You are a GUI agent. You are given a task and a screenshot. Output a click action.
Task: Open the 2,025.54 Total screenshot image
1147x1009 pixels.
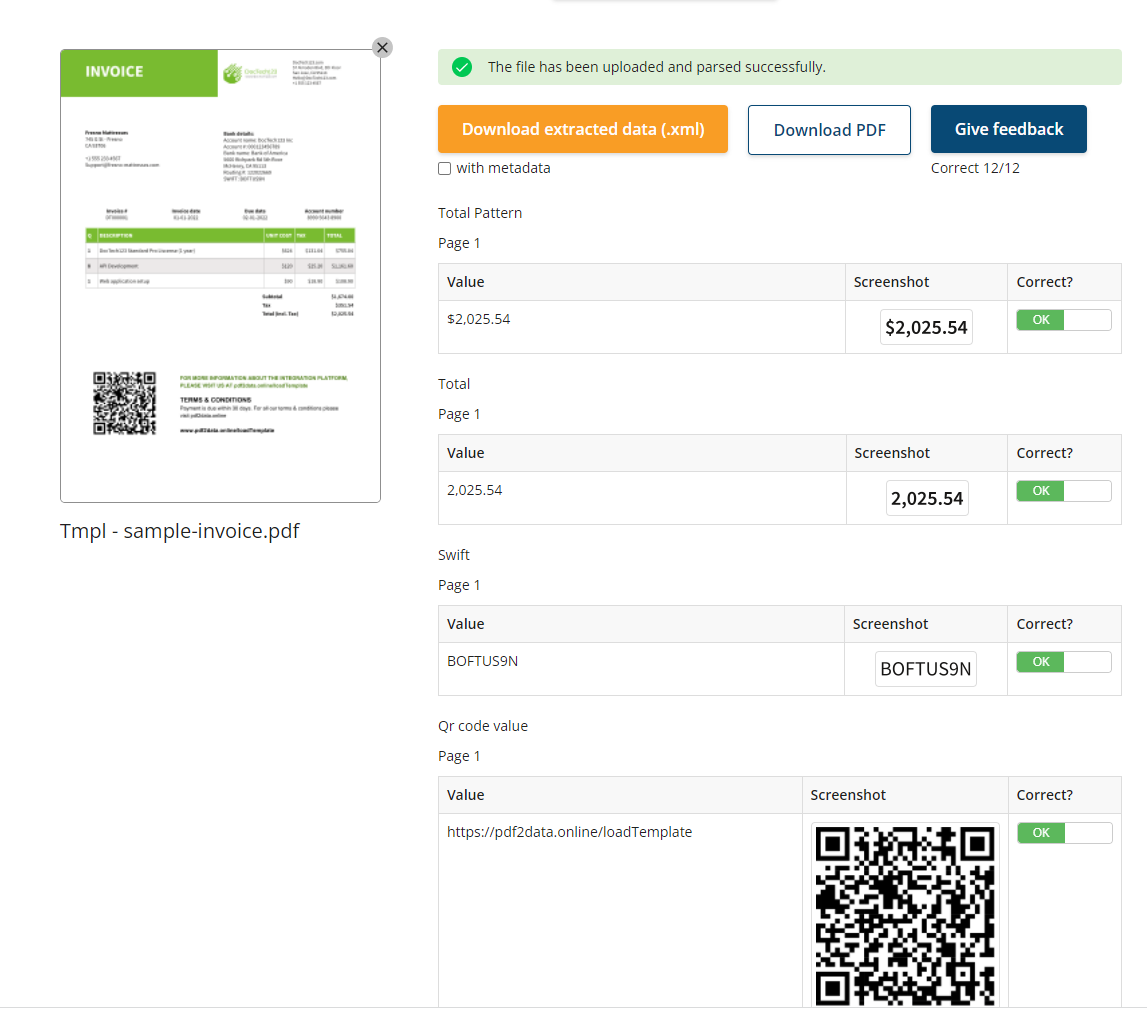[x=927, y=498]
